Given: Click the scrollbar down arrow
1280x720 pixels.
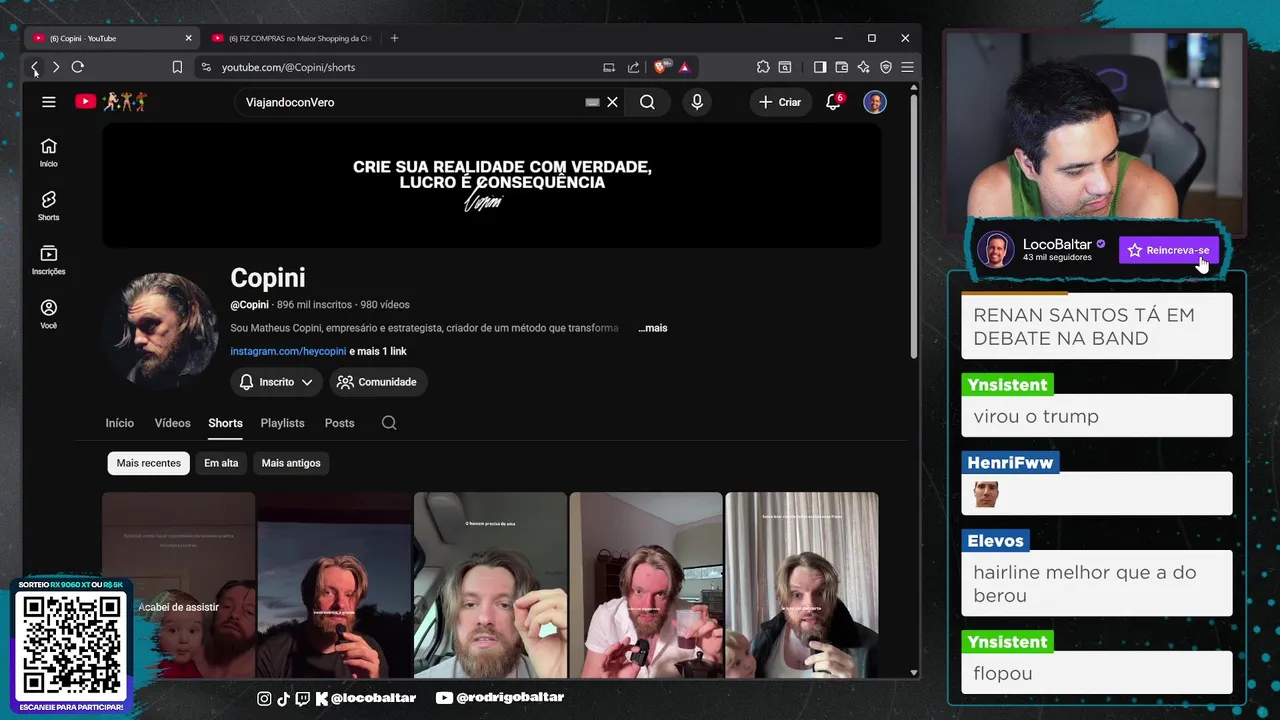Looking at the screenshot, I should (x=914, y=672).
